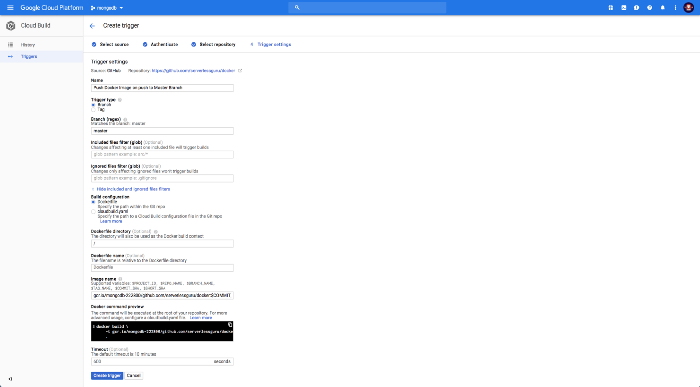Click the Google Cloud Platform logo text
The width and height of the screenshot is (700, 387).
[x=52, y=8]
